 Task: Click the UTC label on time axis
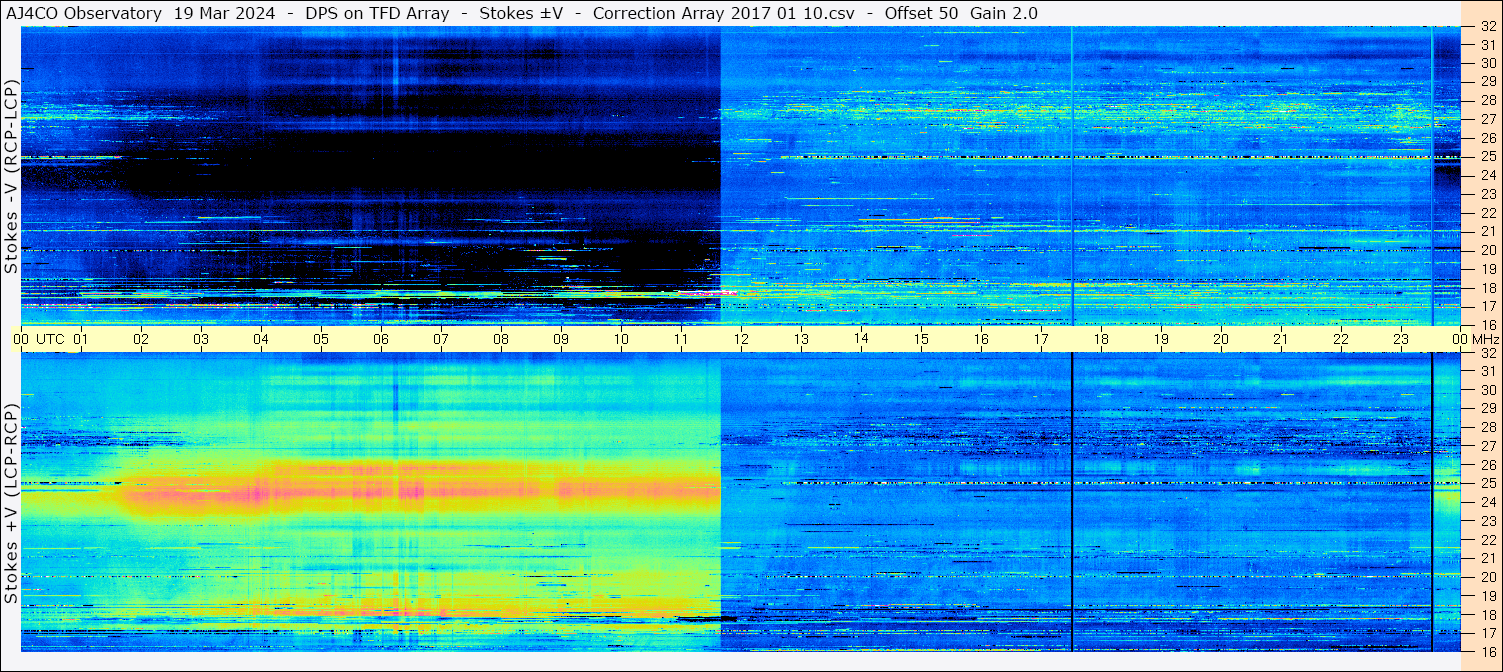click(x=51, y=339)
